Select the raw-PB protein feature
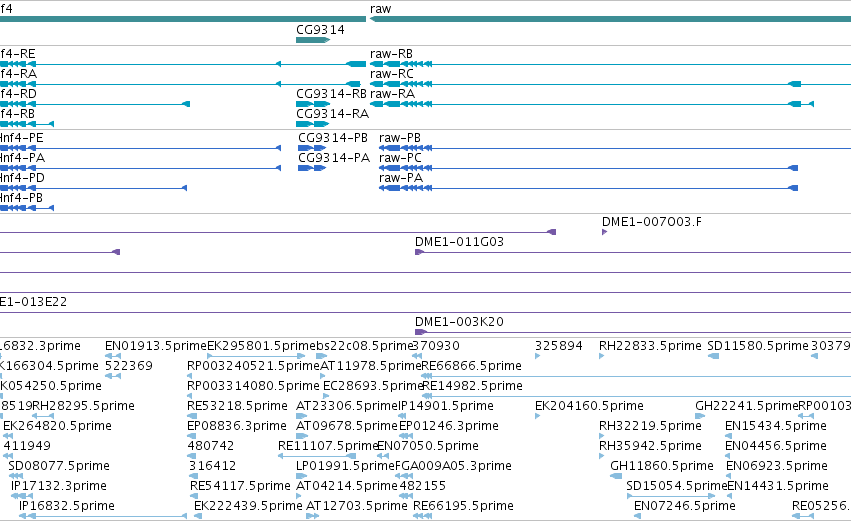851x521 pixels. pos(615,148)
